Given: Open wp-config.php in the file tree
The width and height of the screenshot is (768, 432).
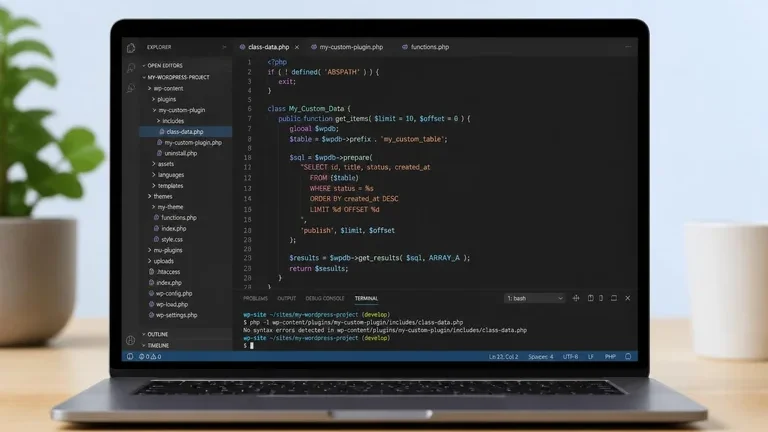Looking at the screenshot, I should pos(174,293).
